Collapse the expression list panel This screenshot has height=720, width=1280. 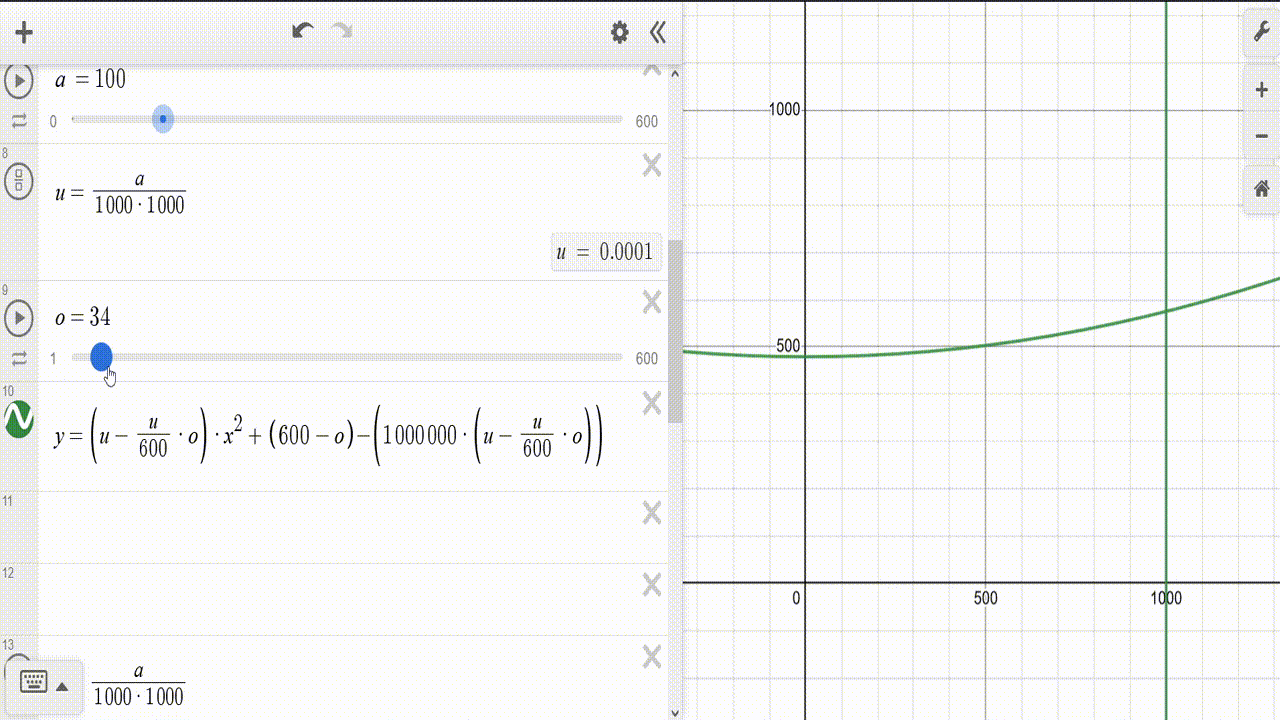657,33
